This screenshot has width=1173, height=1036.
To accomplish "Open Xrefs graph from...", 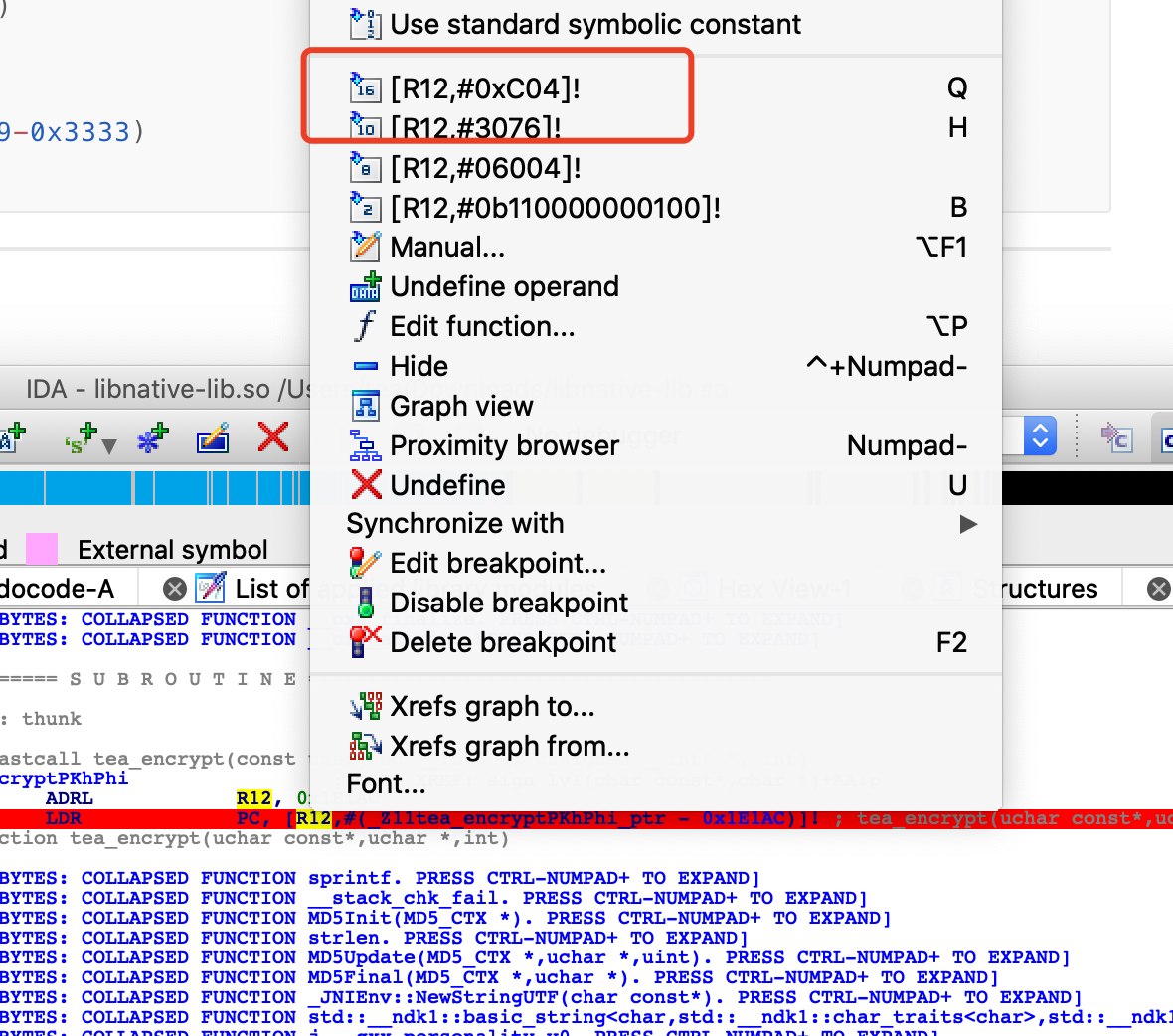I will click(x=655, y=746).
